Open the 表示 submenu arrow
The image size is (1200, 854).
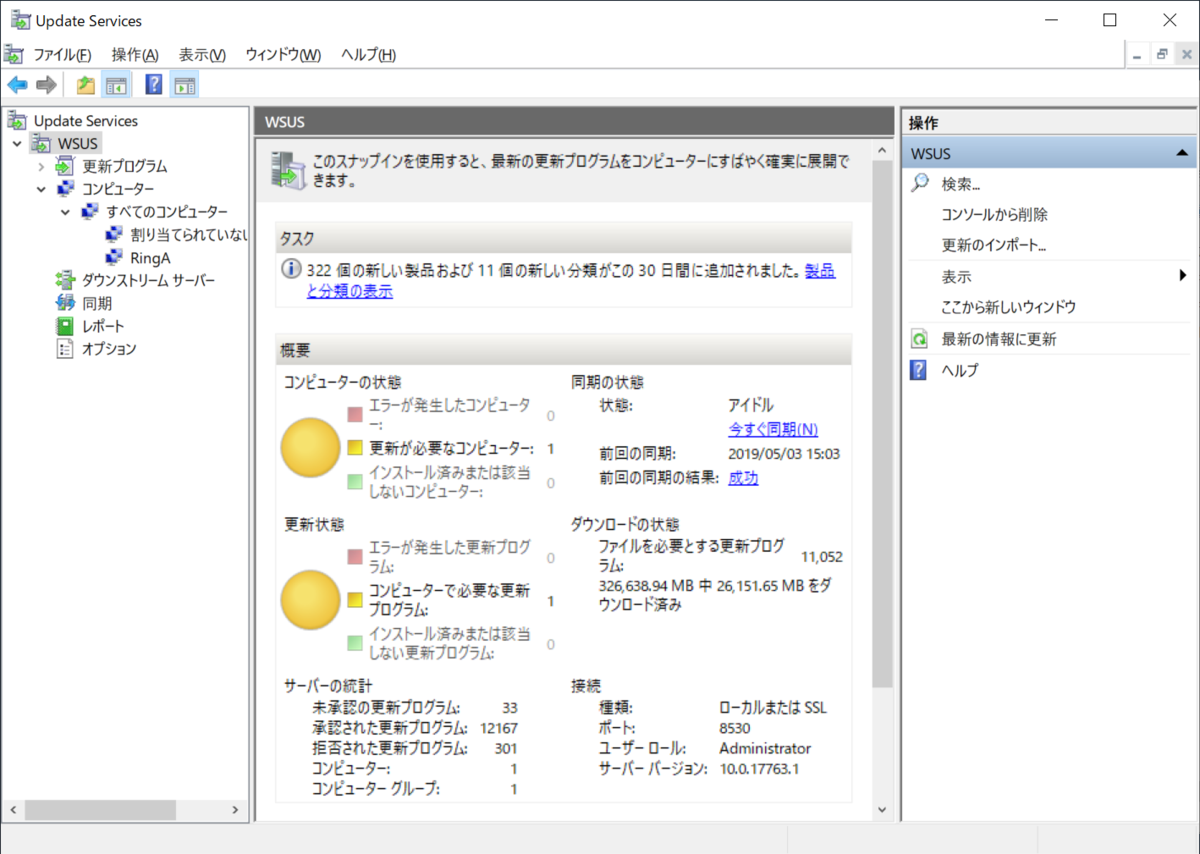point(1183,276)
